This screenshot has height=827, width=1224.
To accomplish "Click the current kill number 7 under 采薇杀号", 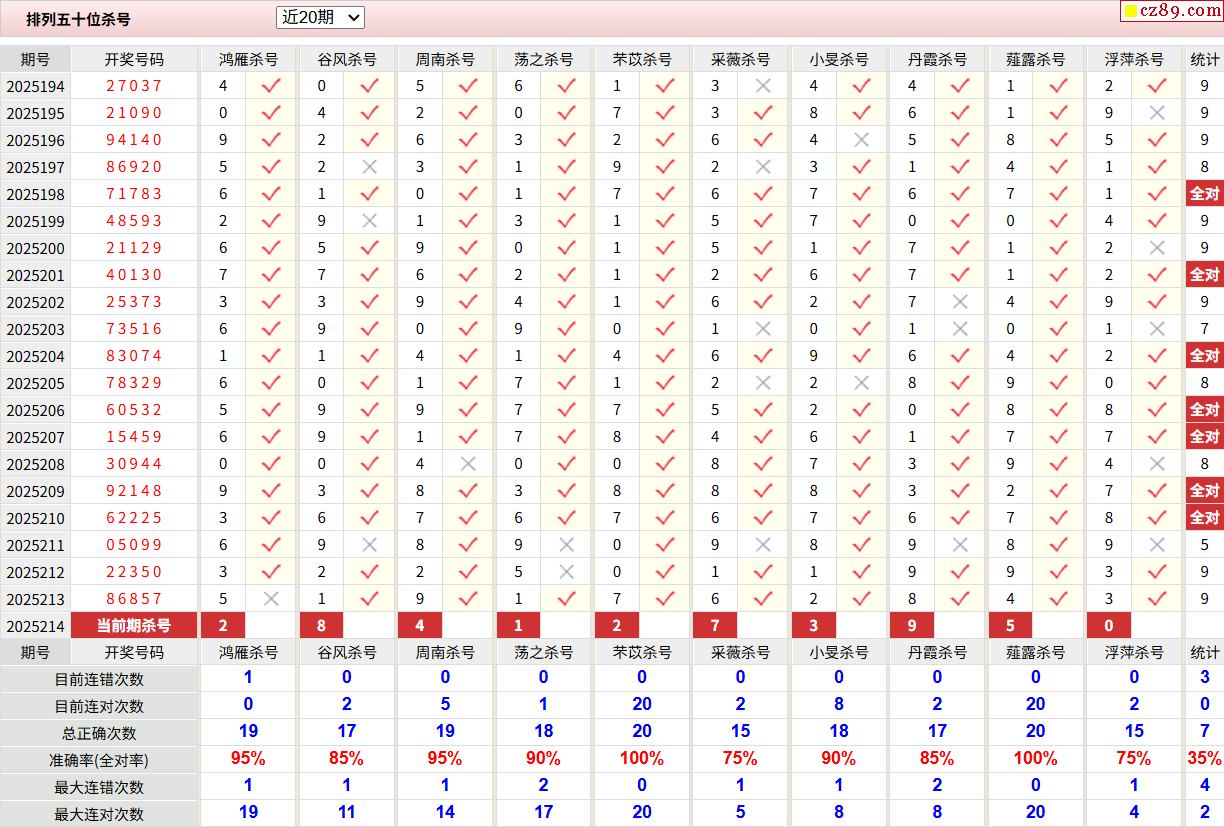I will click(x=715, y=626).
